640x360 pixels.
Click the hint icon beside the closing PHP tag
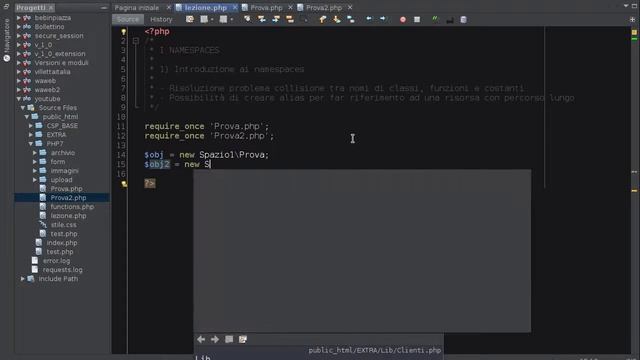point(124,184)
